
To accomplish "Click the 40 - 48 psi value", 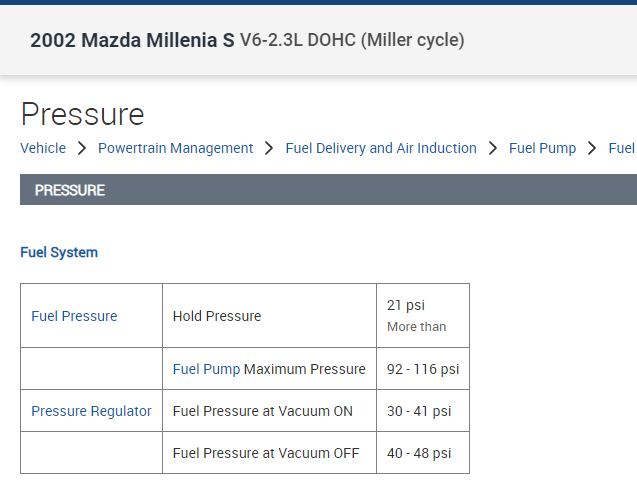I will [x=419, y=453].
